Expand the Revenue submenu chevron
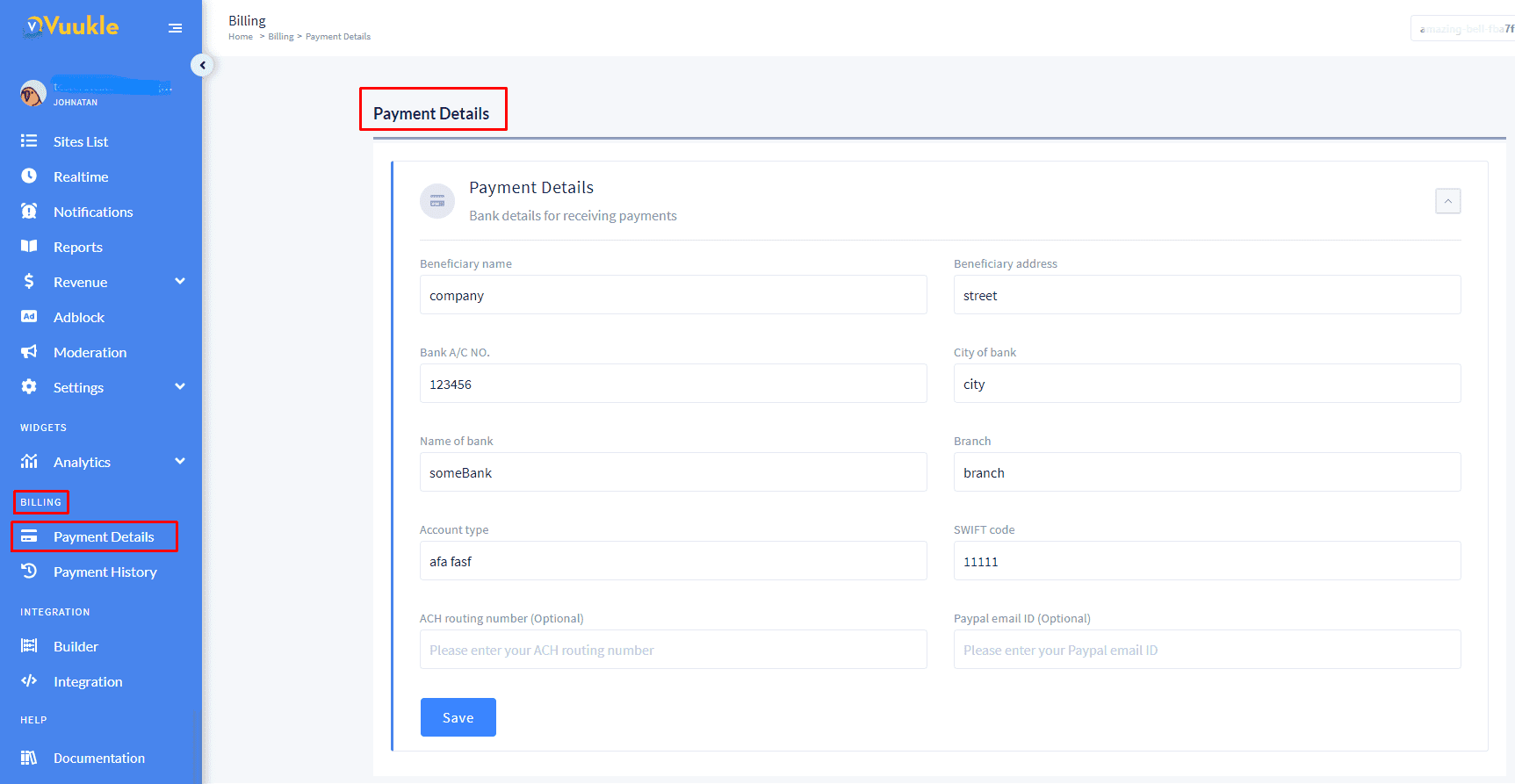 (180, 282)
